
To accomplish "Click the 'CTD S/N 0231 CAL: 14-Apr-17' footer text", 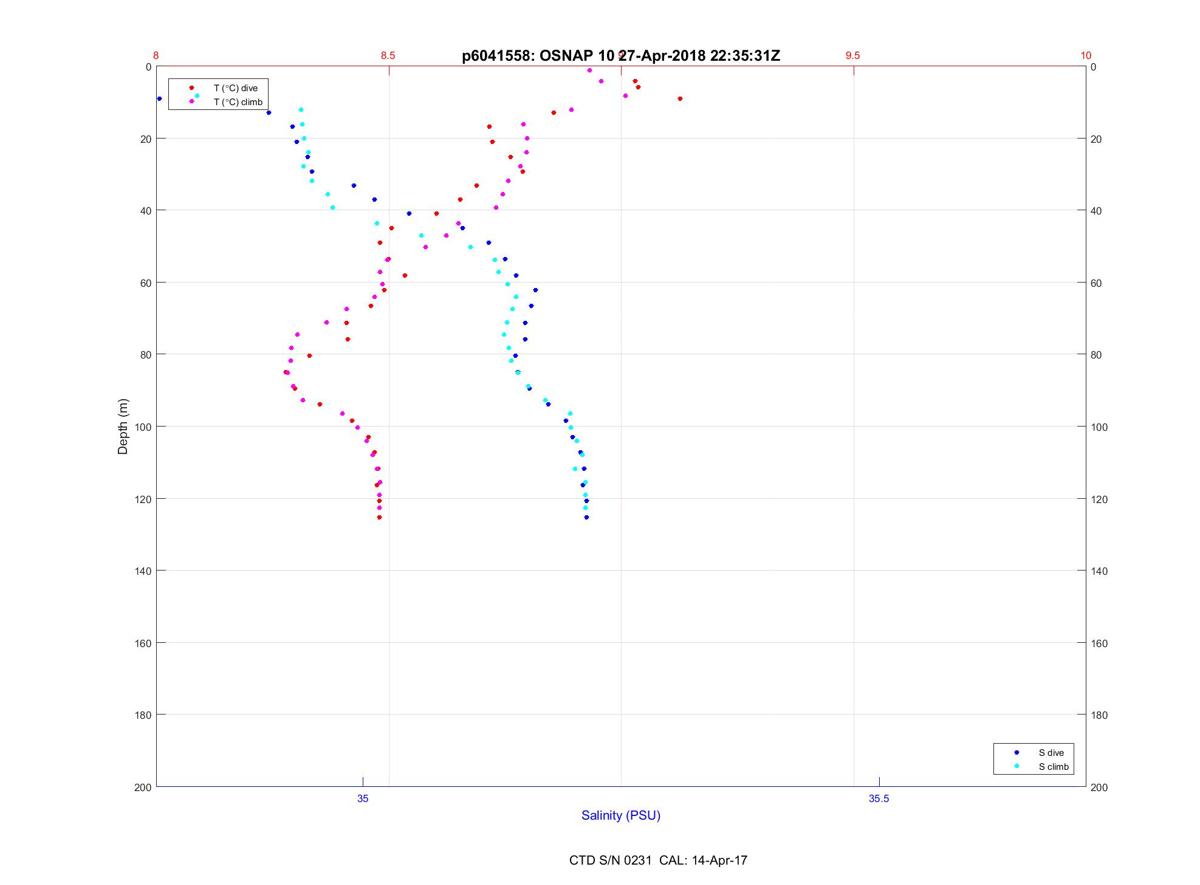I will click(658, 860).
